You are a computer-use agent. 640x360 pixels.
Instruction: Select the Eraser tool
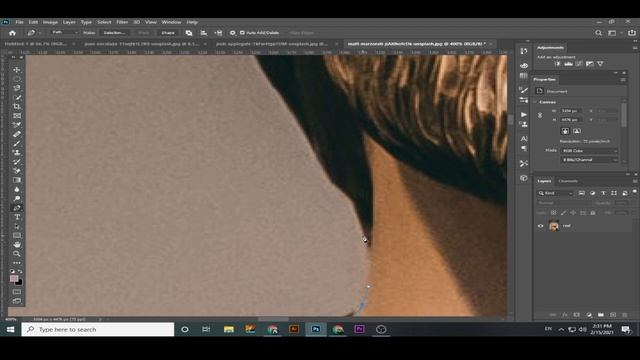pyautogui.click(x=17, y=171)
